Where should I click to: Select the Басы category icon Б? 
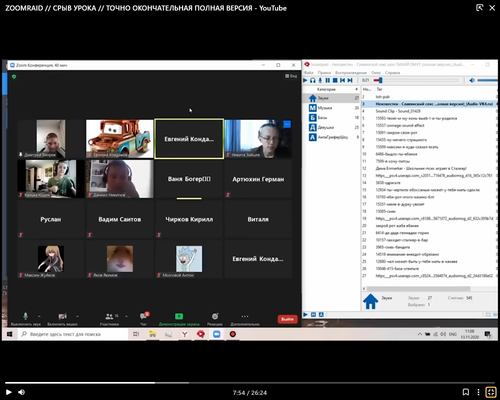(x=312, y=117)
